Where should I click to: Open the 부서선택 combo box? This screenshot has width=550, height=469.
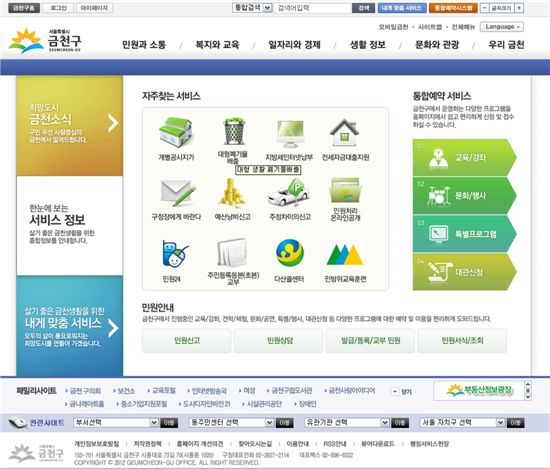116,422
